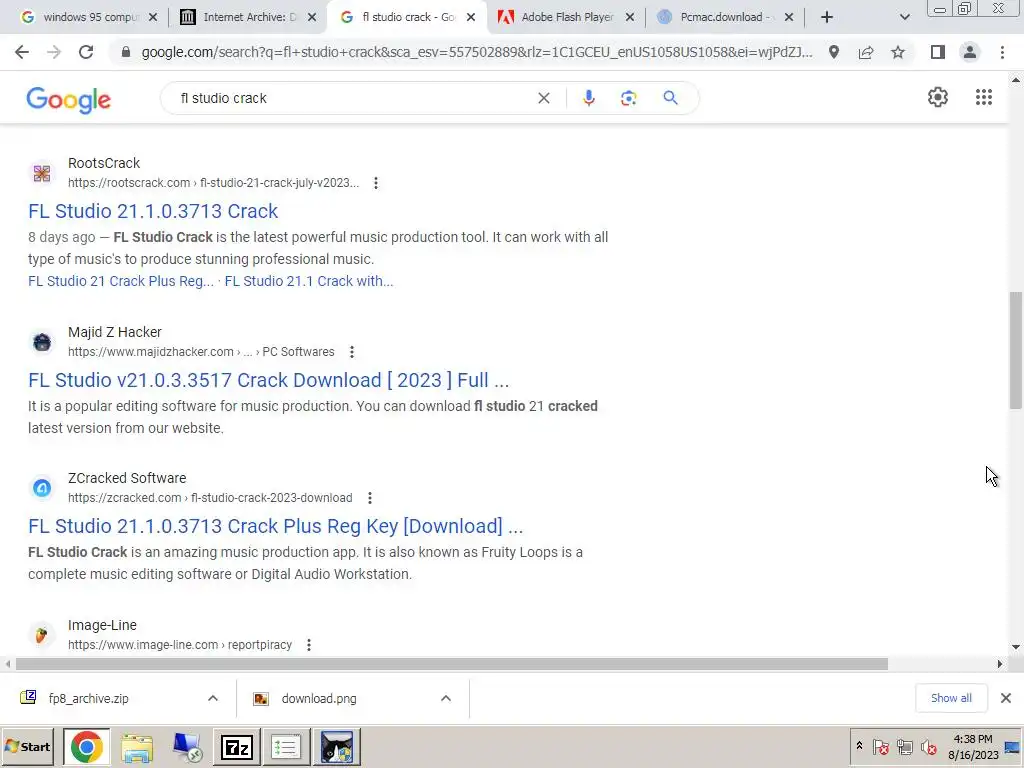This screenshot has height=768, width=1024.
Task: Expand fp8_archive.zip download options
Action: tap(213, 698)
